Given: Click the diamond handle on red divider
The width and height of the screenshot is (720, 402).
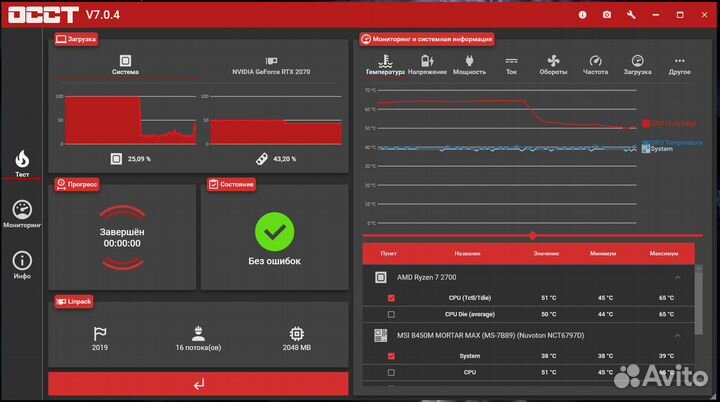Looking at the screenshot, I should coord(533,236).
